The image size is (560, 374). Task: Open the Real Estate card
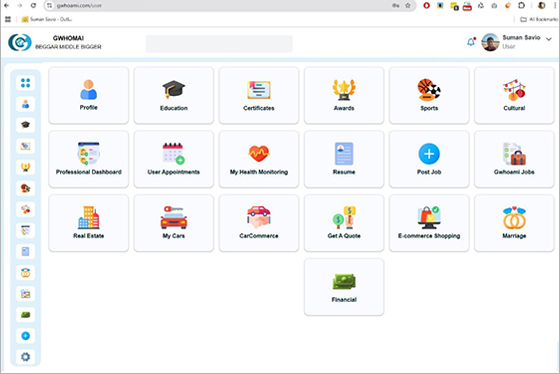(89, 223)
